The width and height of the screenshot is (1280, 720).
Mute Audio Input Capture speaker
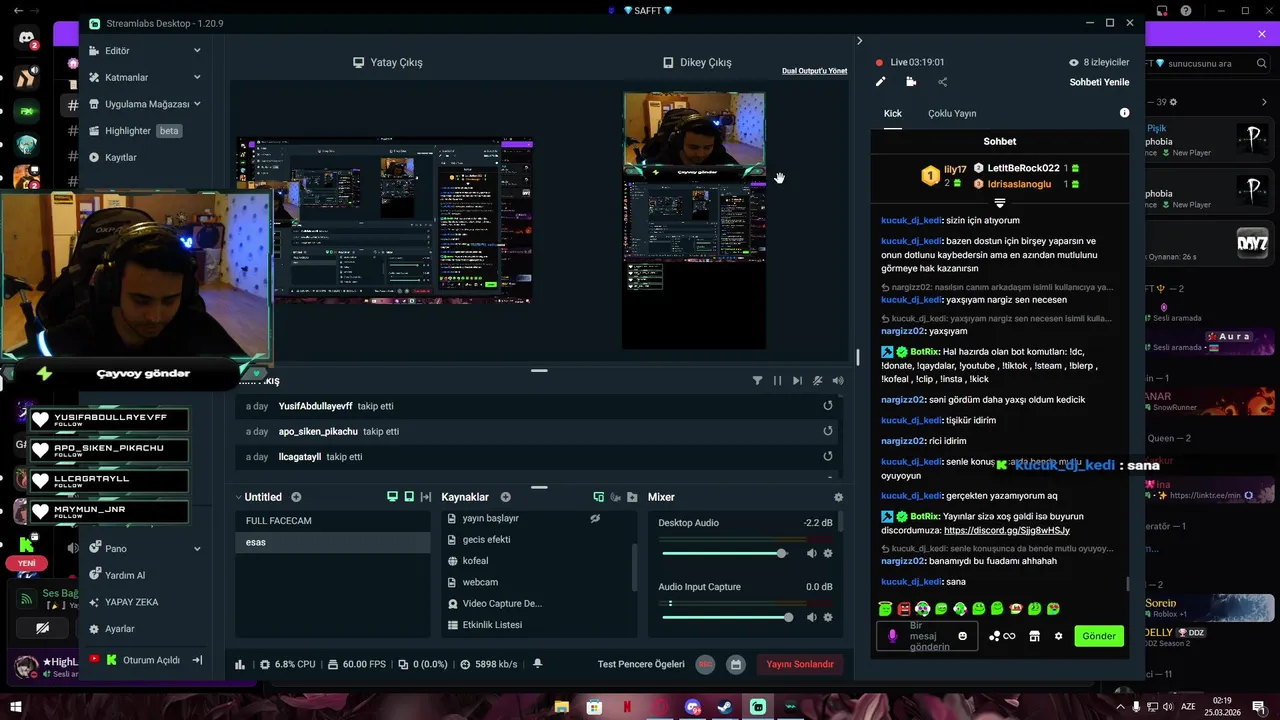click(x=811, y=617)
